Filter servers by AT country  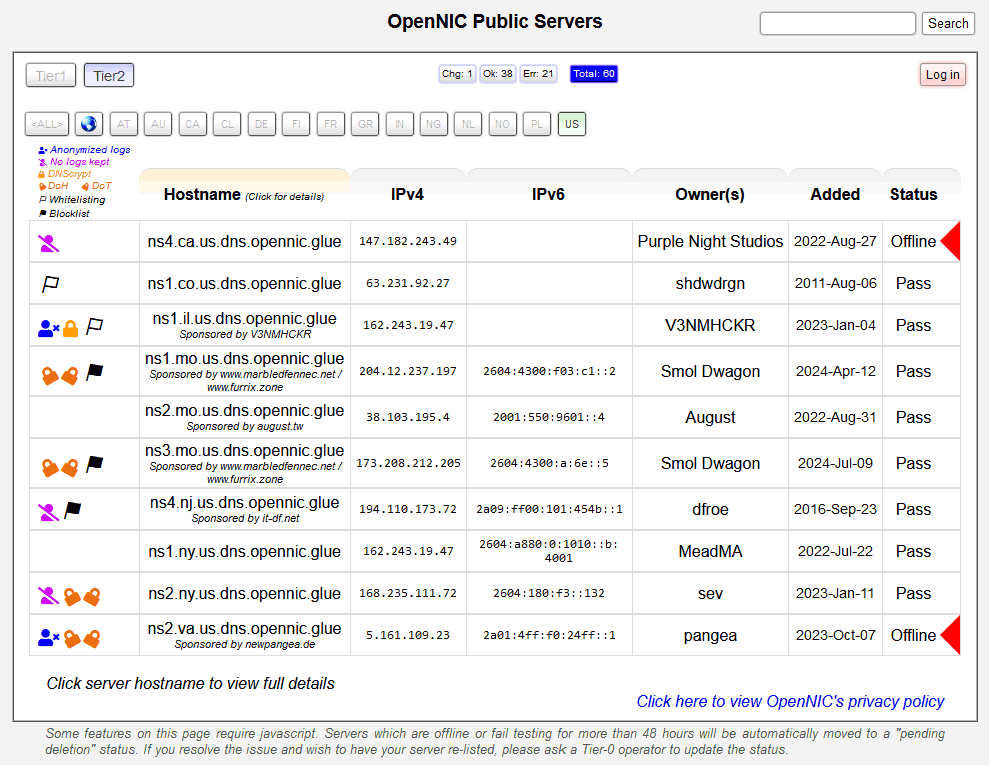click(124, 124)
